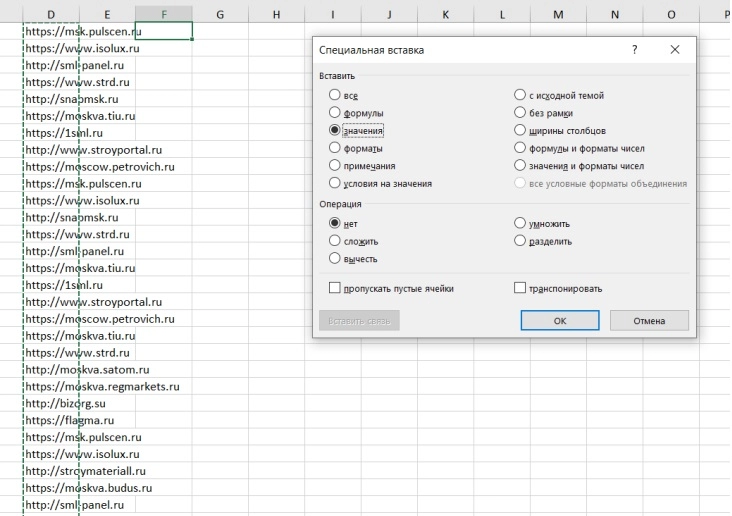This screenshot has height=516, width=732.
Task: Choose 'примечания' paste option
Action: point(334,166)
